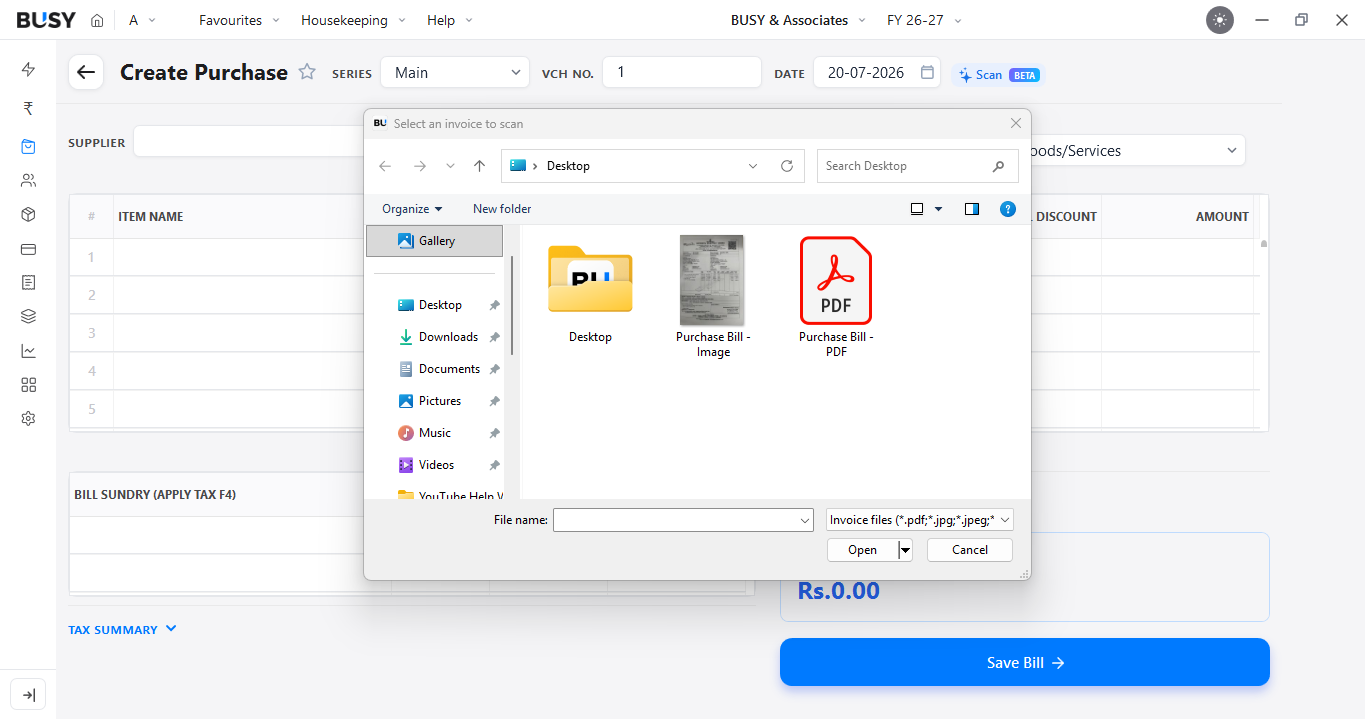
Task: Select Pictures in navigation pane
Action: (439, 401)
